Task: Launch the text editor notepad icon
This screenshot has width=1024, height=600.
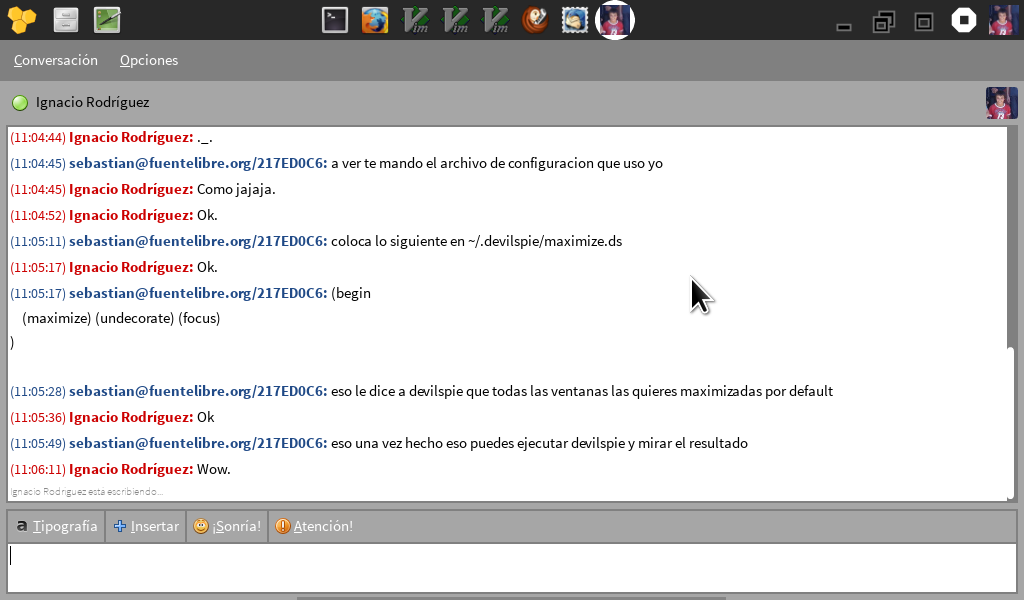Action: coord(107,20)
